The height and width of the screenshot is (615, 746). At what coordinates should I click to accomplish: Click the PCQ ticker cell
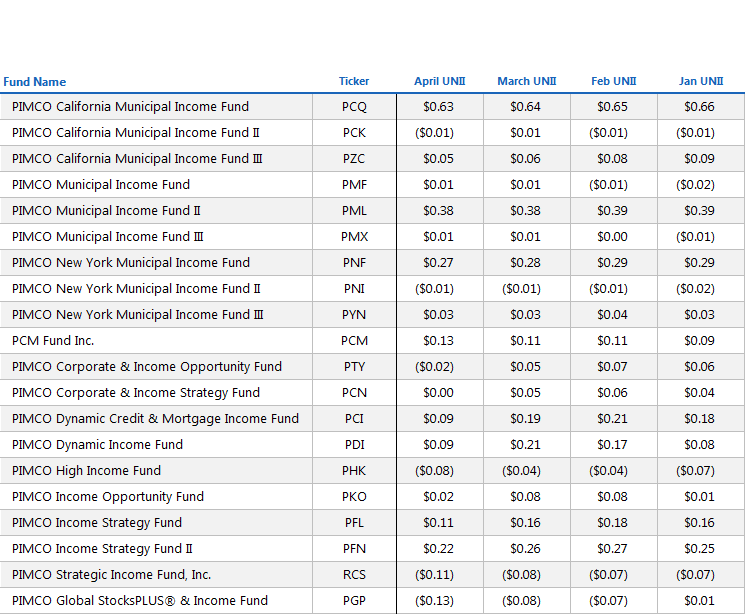354,107
